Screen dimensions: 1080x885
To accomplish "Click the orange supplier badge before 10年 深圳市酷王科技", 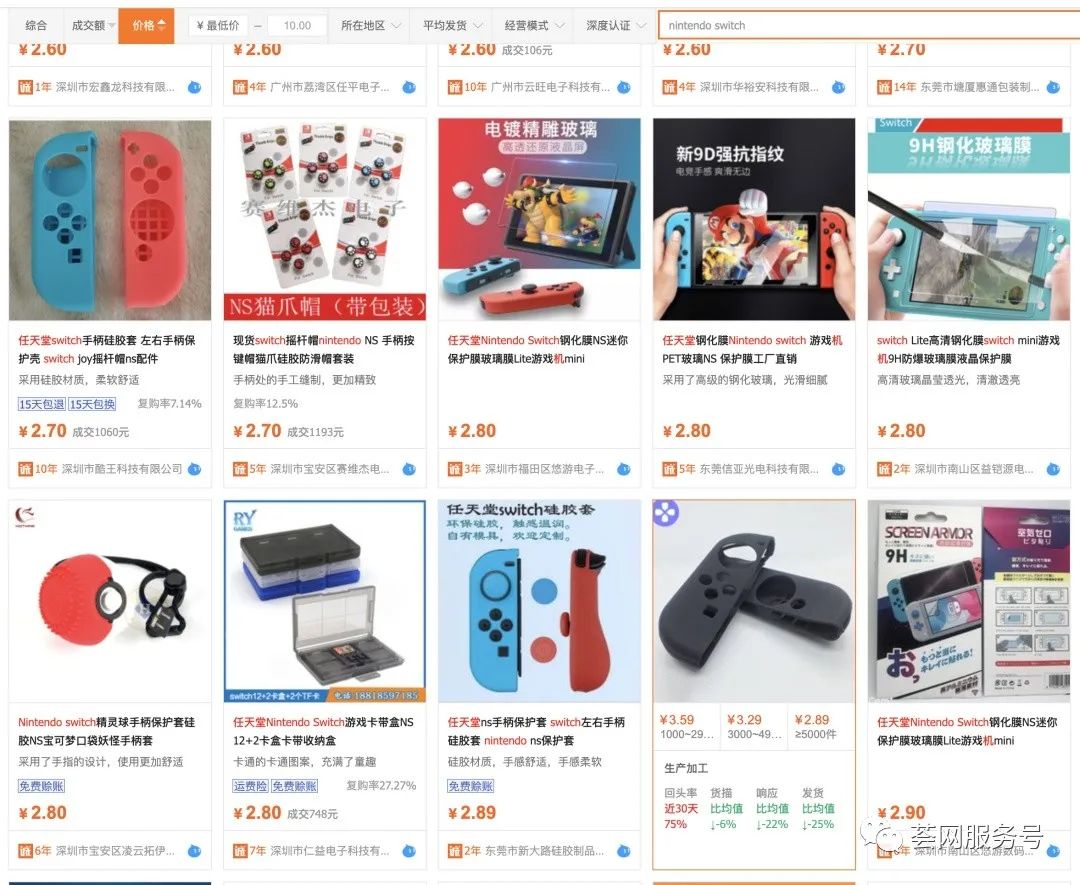I will (x=25, y=469).
